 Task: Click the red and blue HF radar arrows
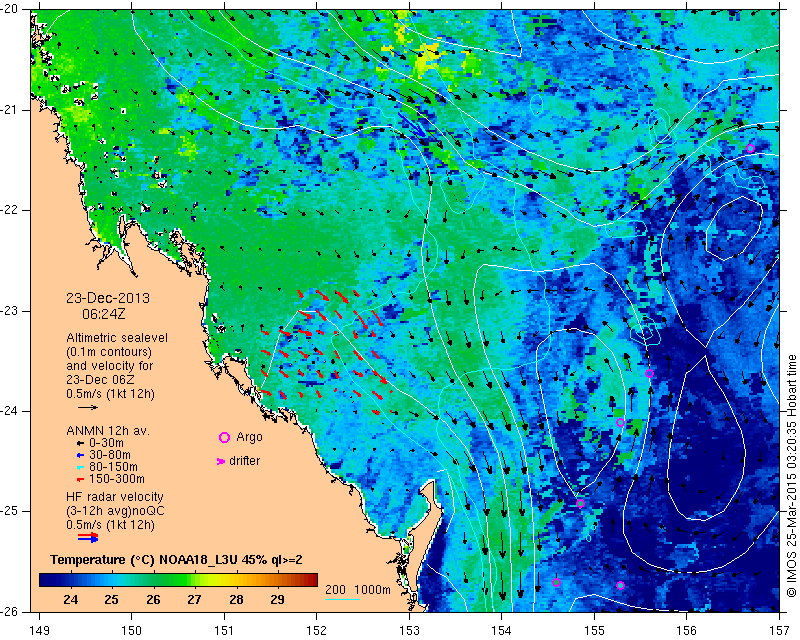[x=88, y=537]
